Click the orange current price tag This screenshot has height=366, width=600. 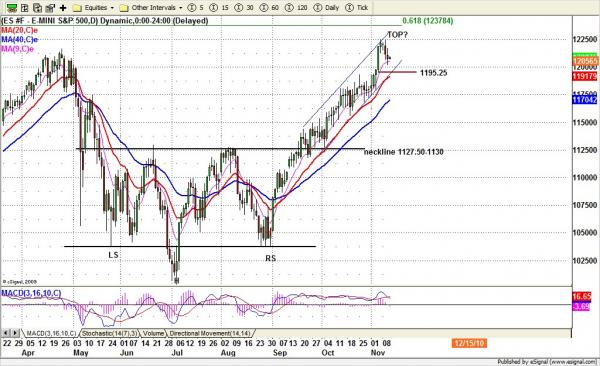[x=585, y=61]
